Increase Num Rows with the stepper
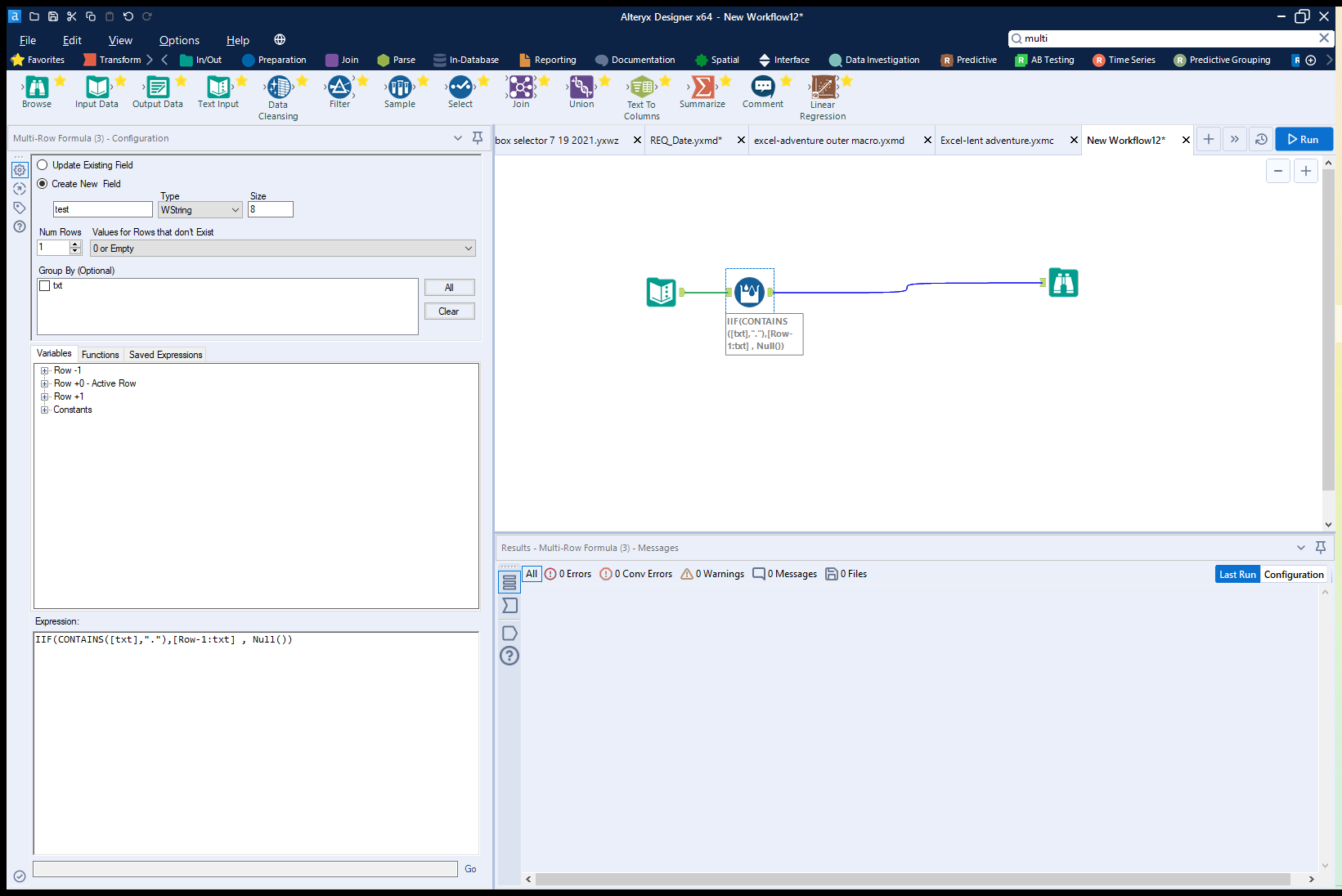 [x=74, y=244]
